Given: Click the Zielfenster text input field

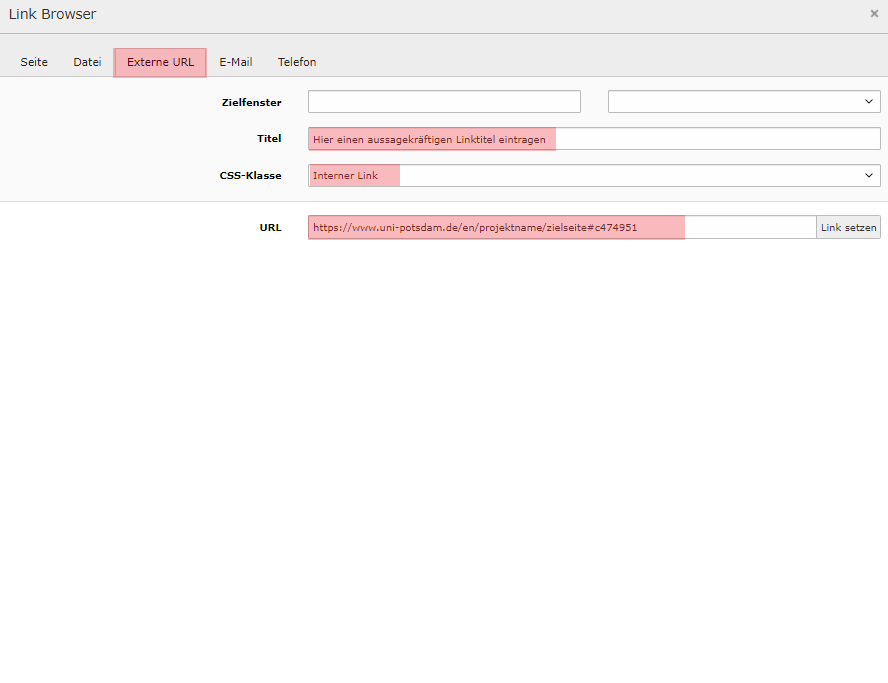Looking at the screenshot, I should (444, 102).
